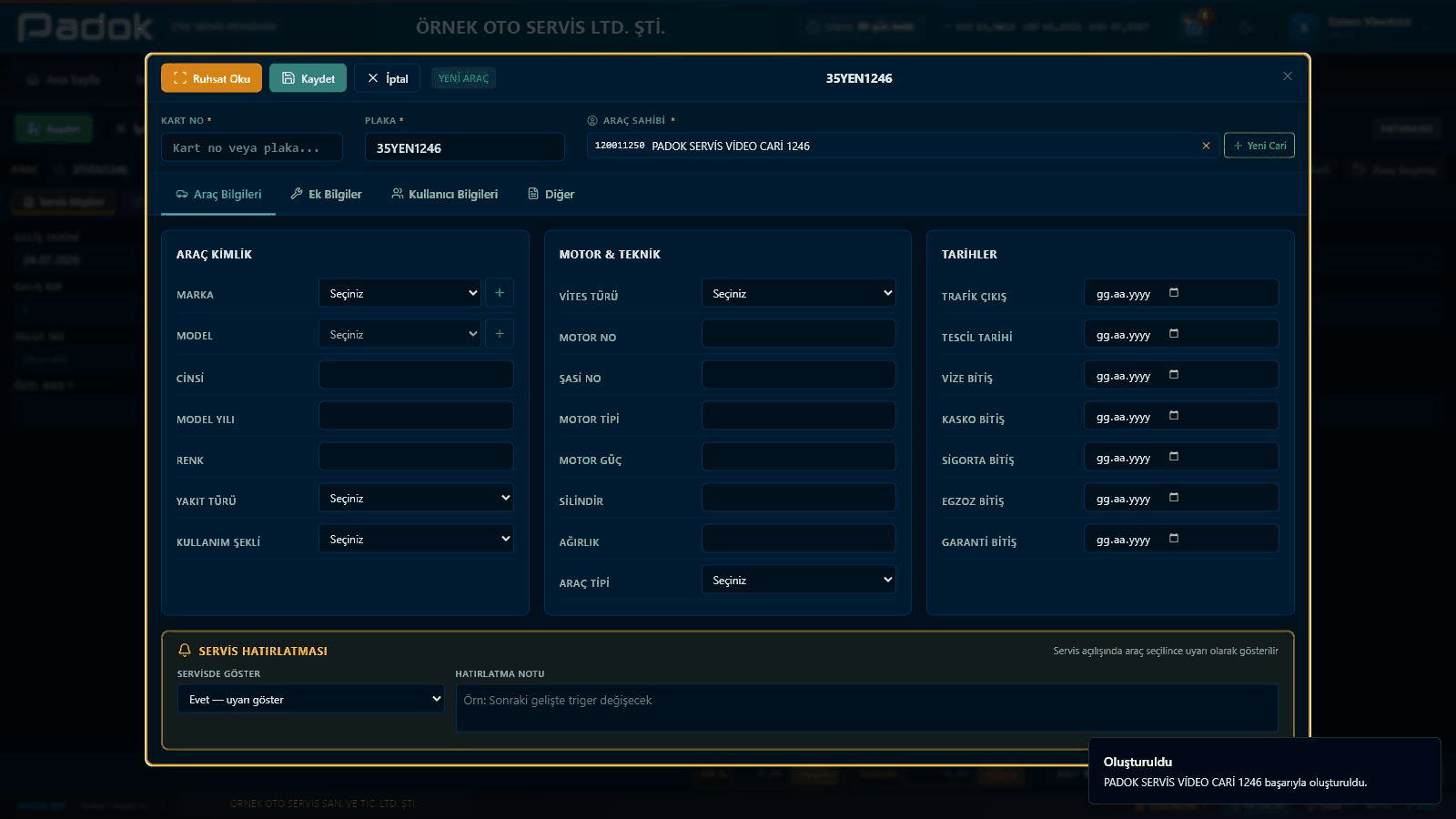Open calendar picker for Vize Bitiş

pos(1174,375)
